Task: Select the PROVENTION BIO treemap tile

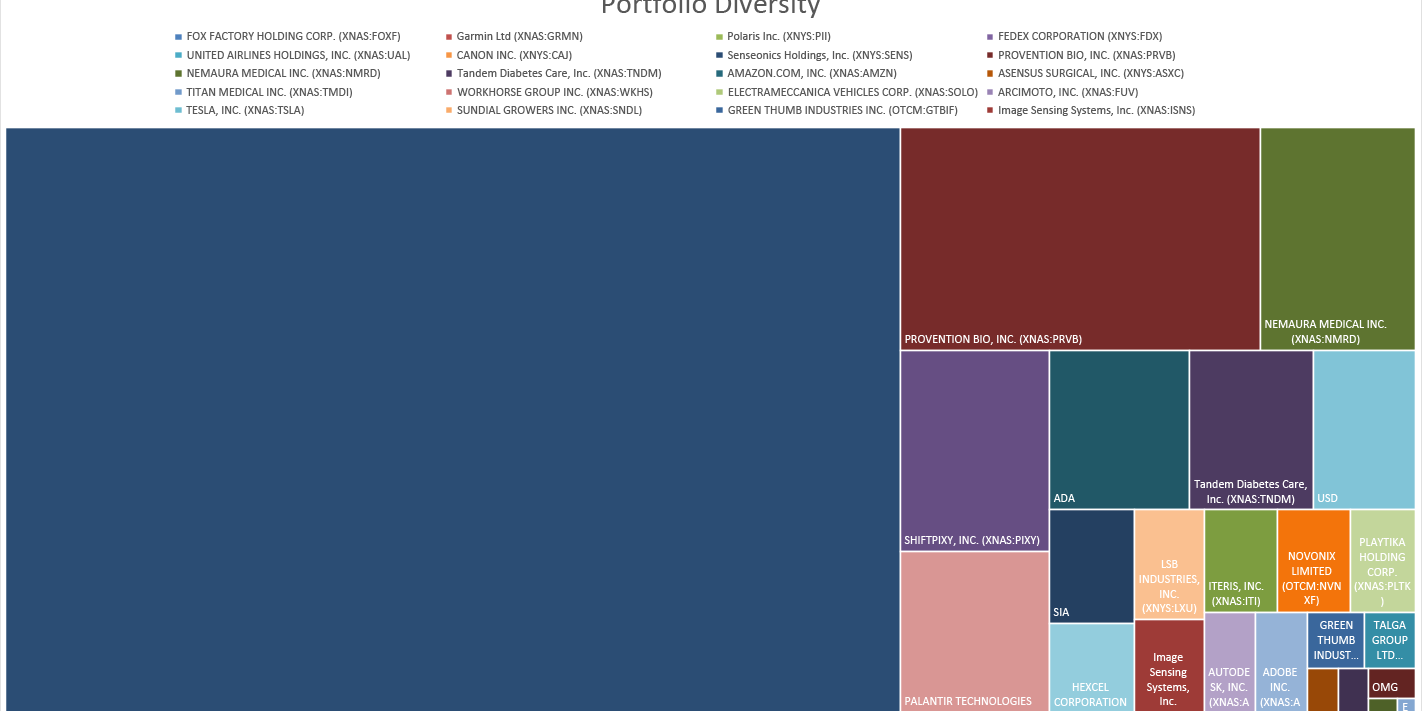Action: [x=1079, y=238]
